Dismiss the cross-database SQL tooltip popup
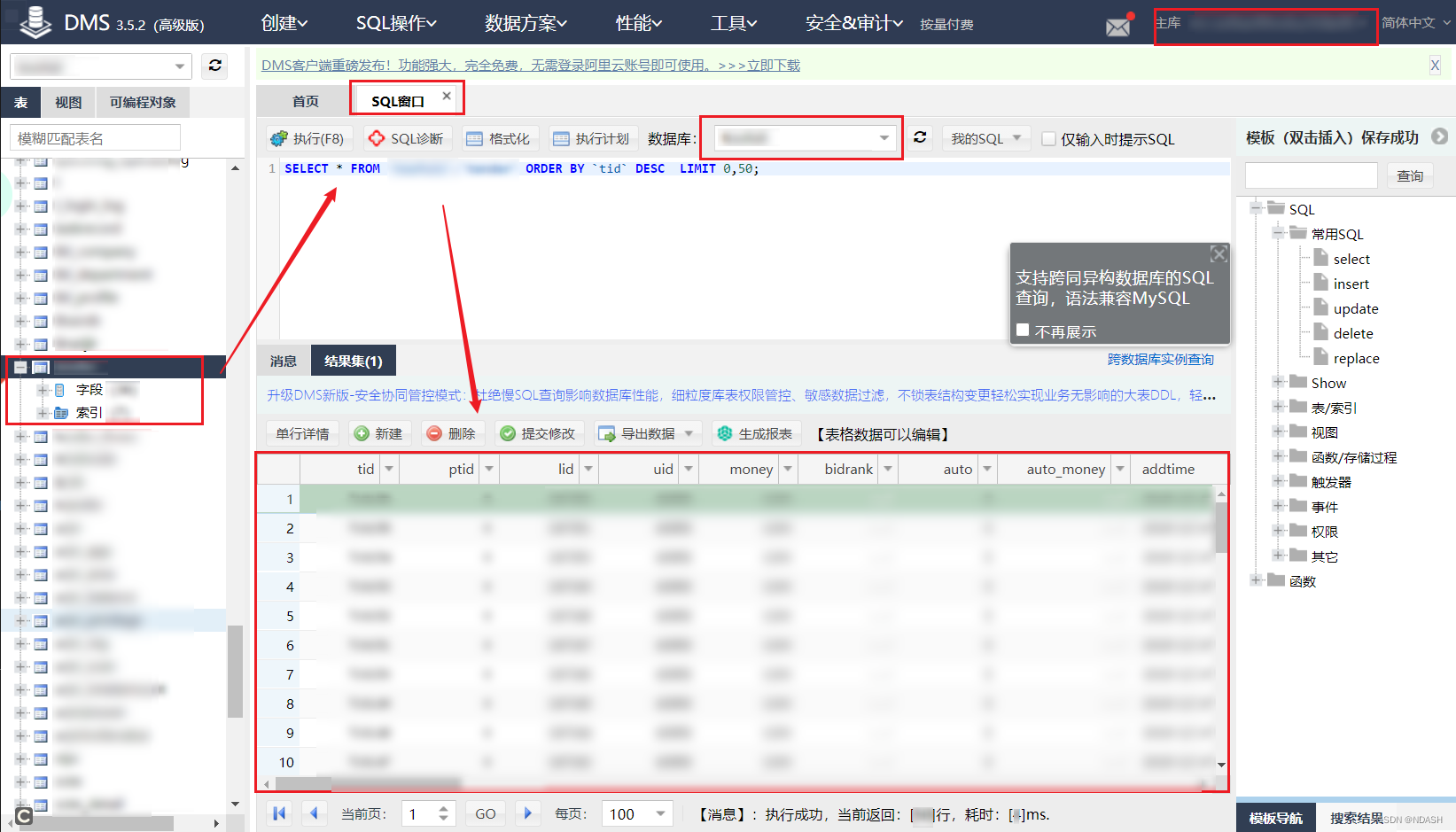 (1219, 254)
